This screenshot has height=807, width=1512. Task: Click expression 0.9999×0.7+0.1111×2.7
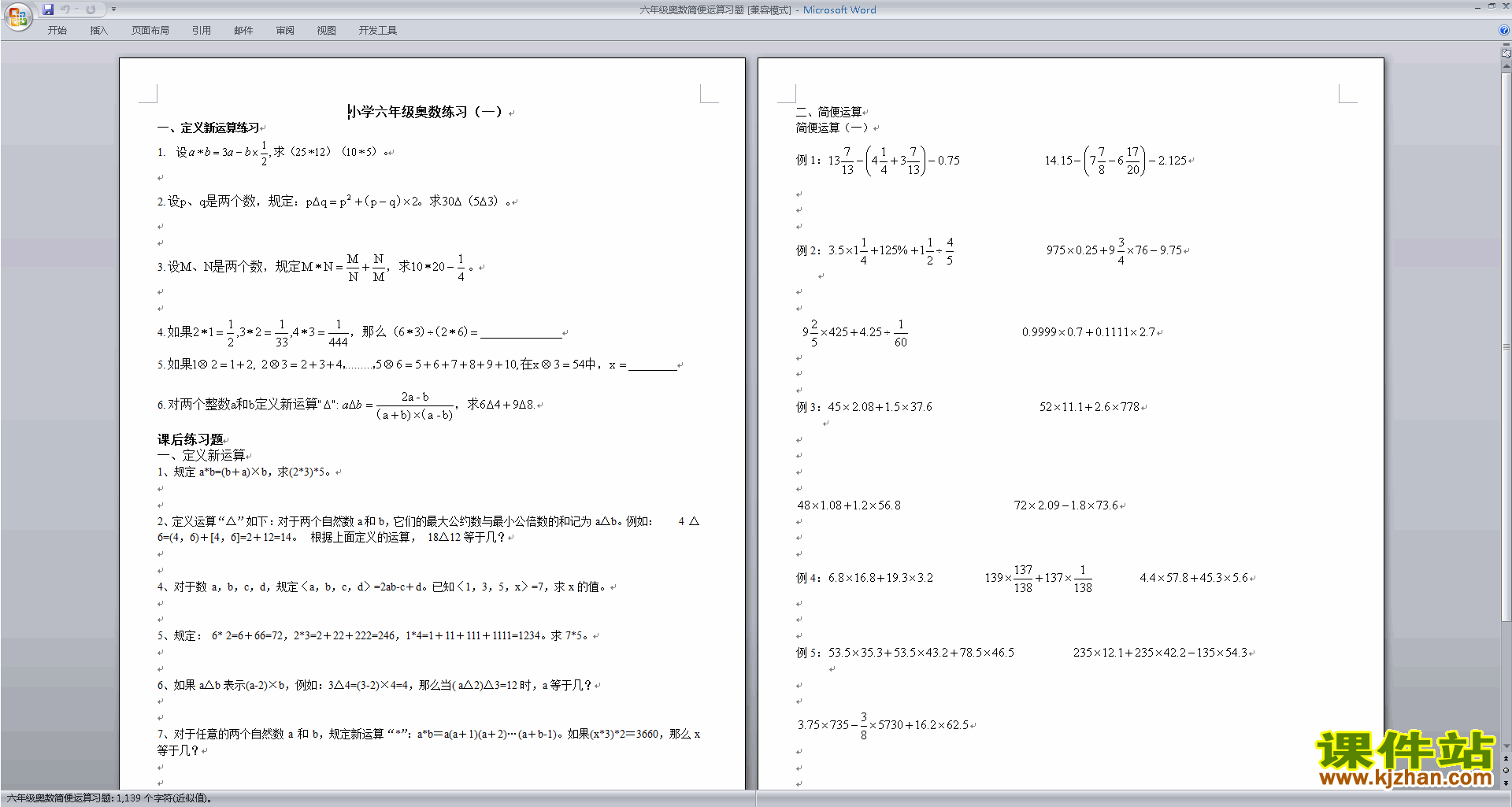click(1089, 332)
